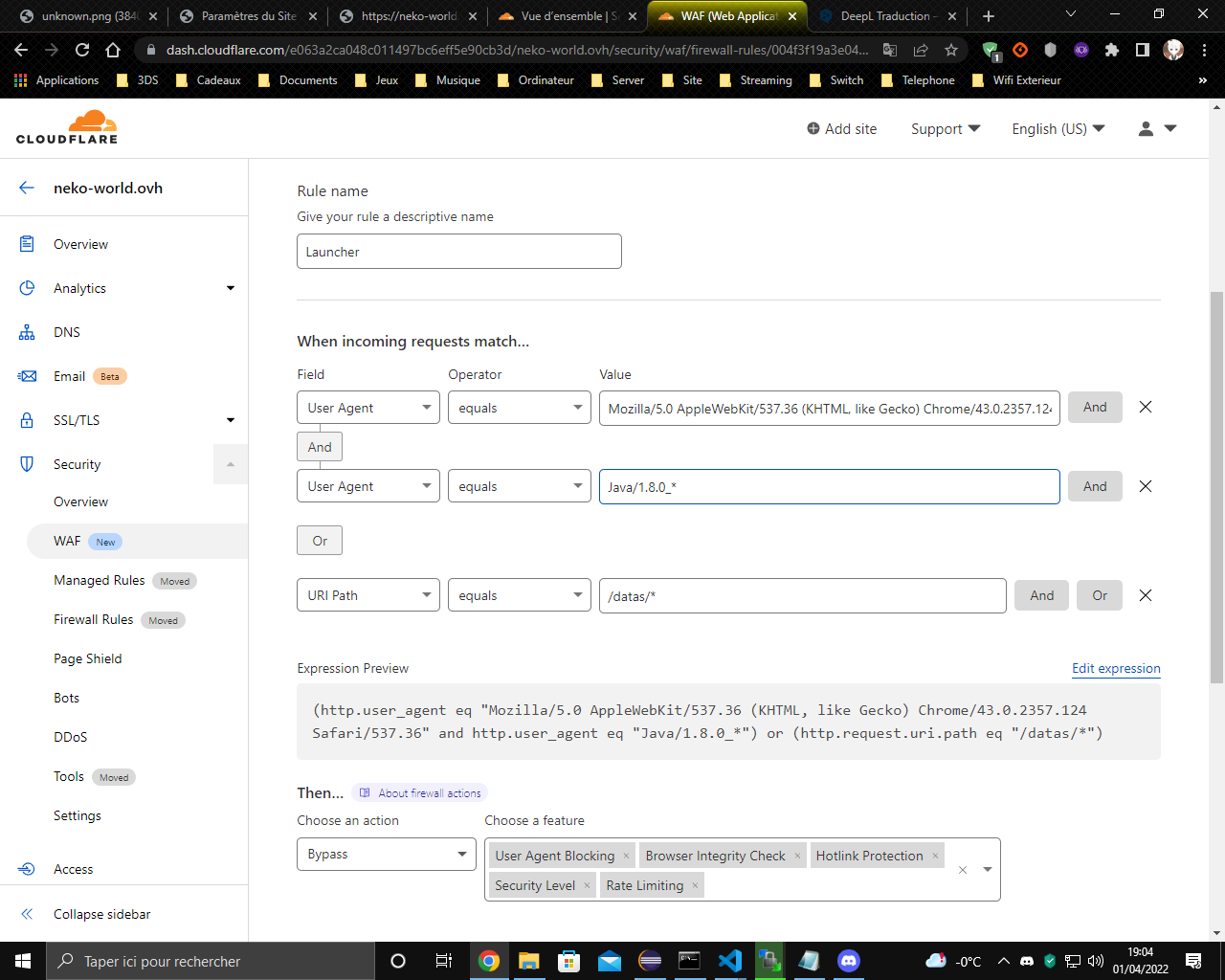
Task: Click the And button on the URI Path row
Action: [x=1042, y=595]
